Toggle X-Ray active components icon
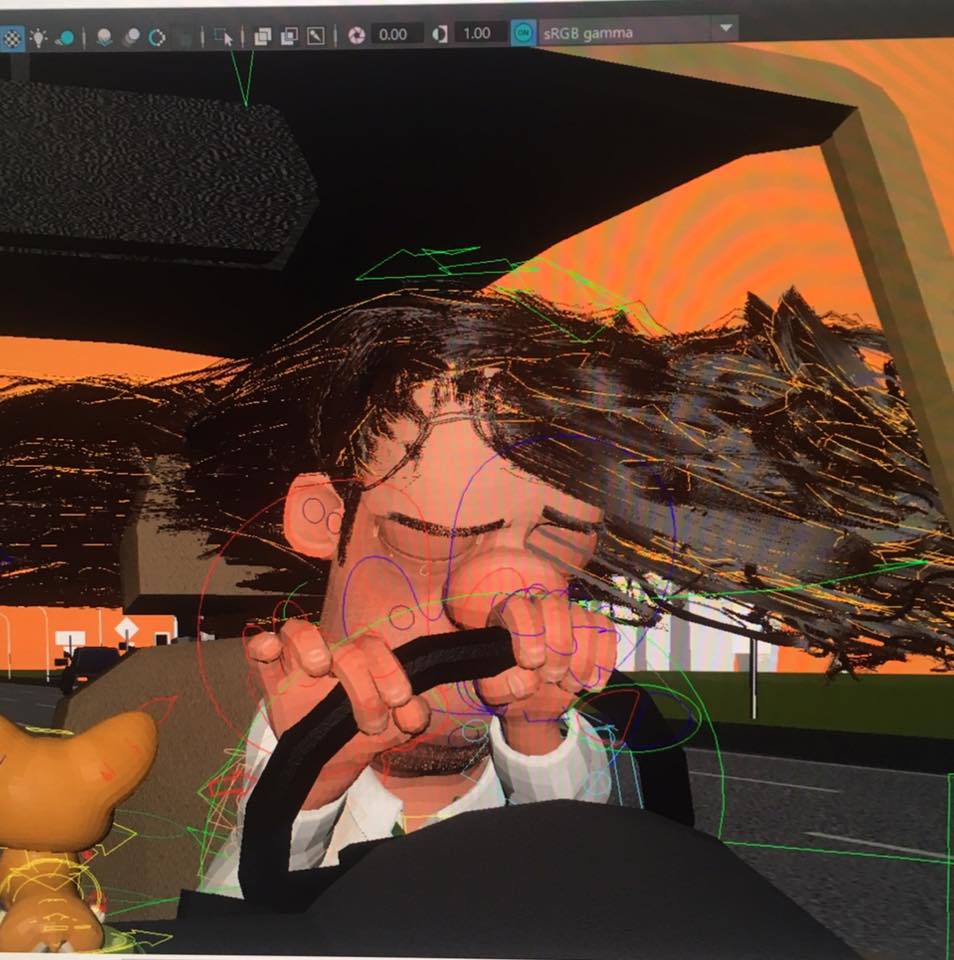The height and width of the screenshot is (960, 954). (289, 36)
